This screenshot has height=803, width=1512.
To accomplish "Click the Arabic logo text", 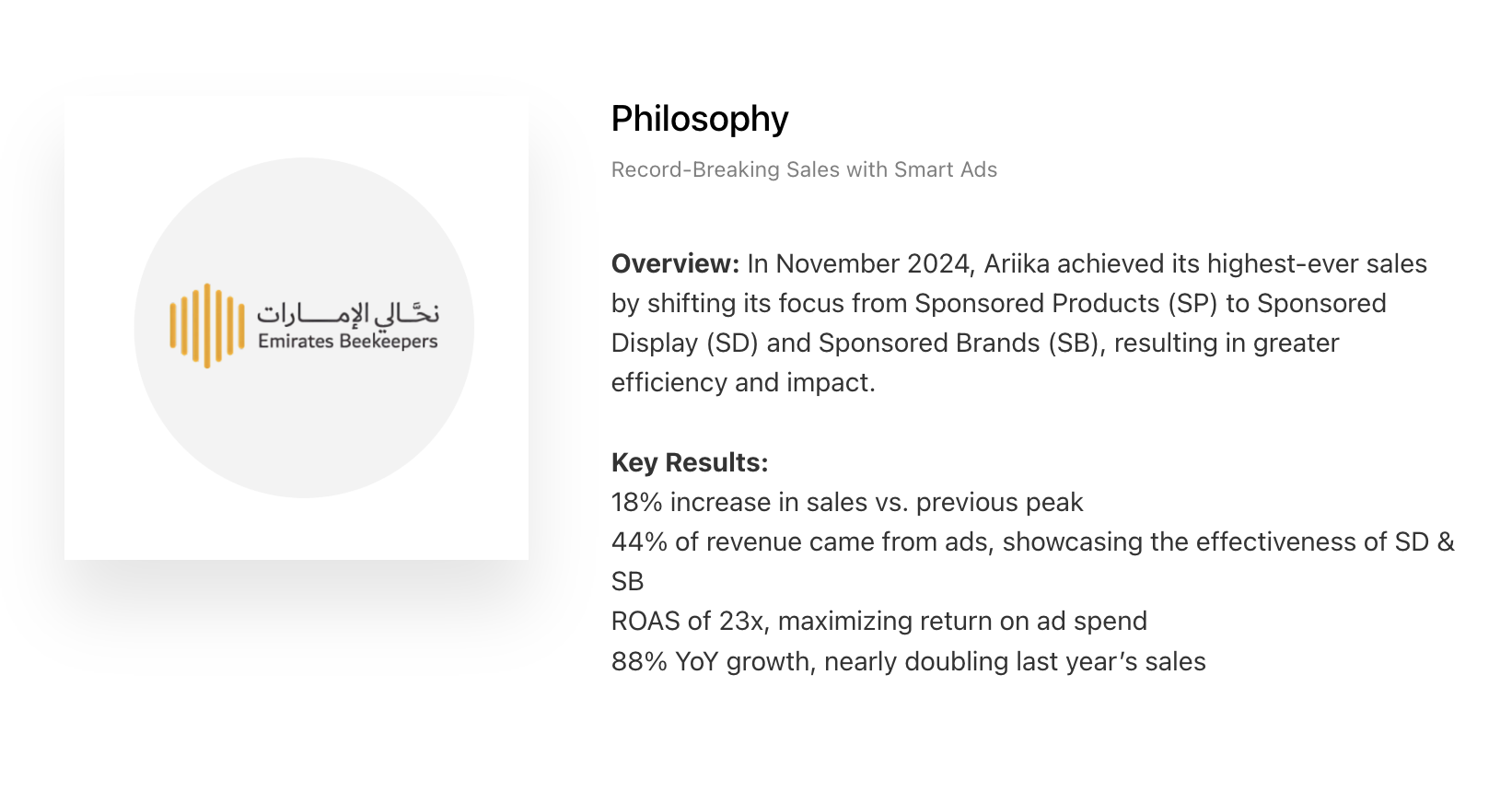I will [x=348, y=313].
